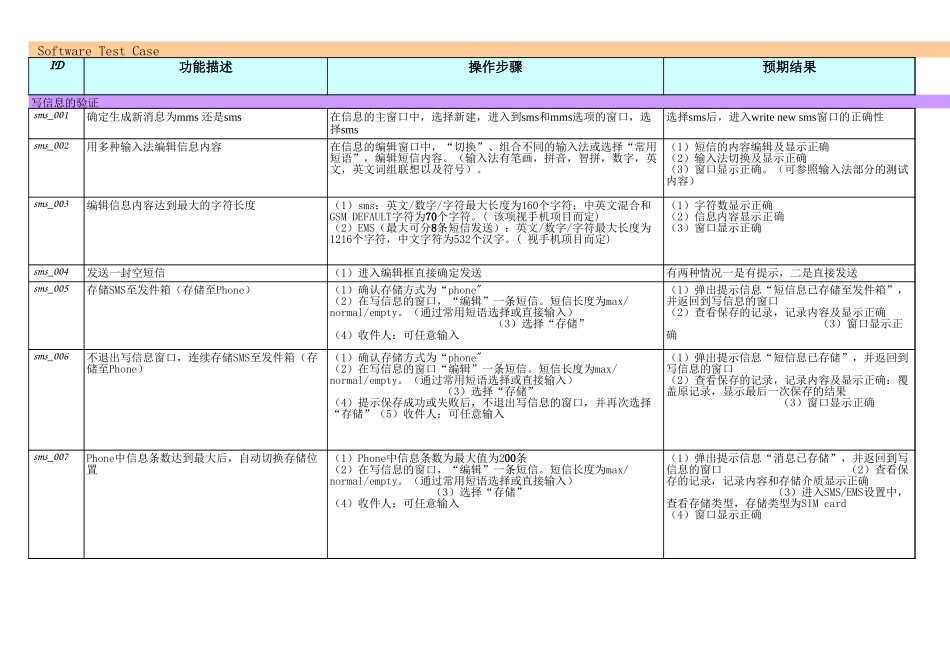Image resolution: width=950 pixels, height=672 pixels.
Task: Select the sms_007 ID cell
Action: pos(52,457)
